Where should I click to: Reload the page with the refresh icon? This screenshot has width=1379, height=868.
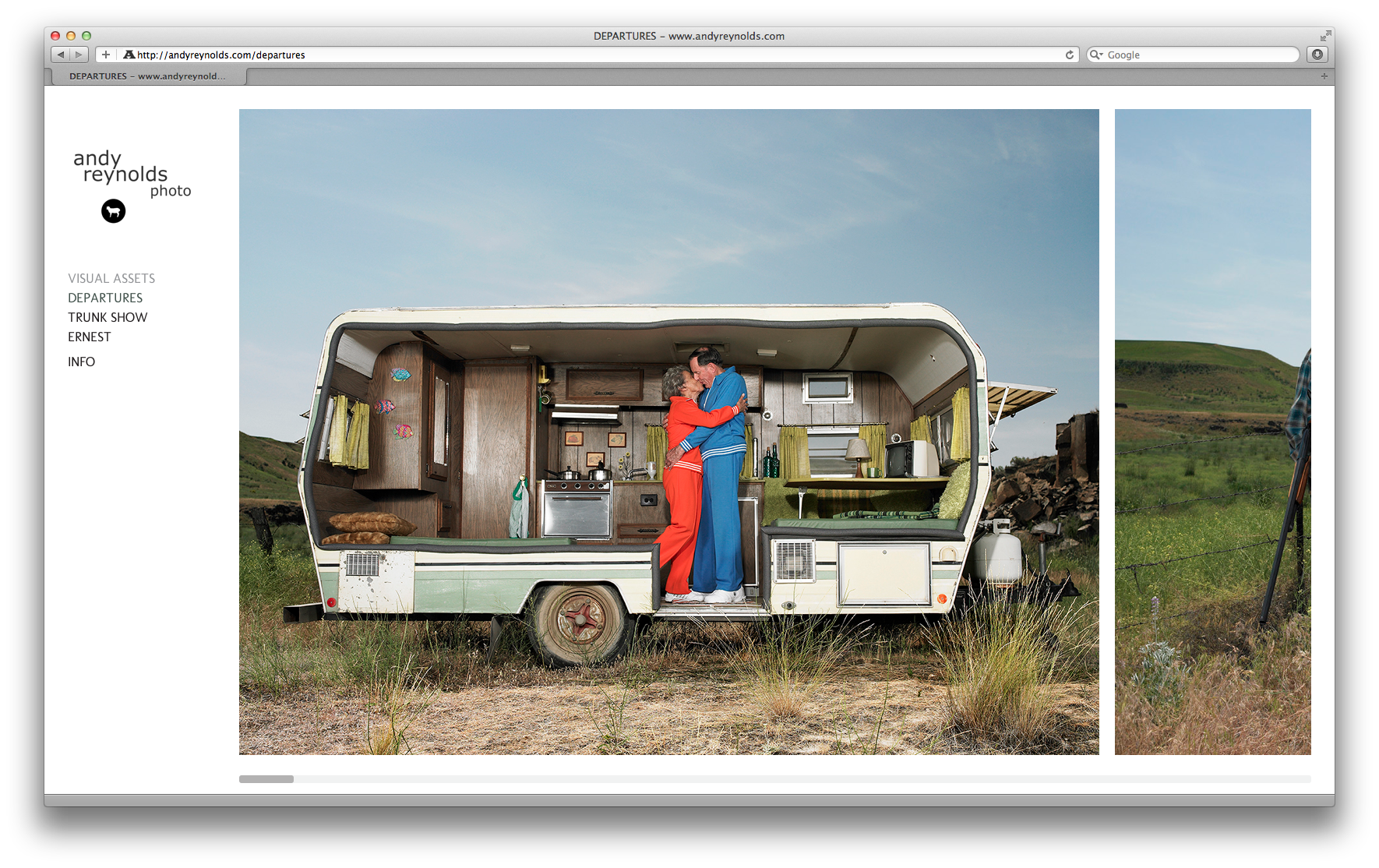[x=1070, y=55]
